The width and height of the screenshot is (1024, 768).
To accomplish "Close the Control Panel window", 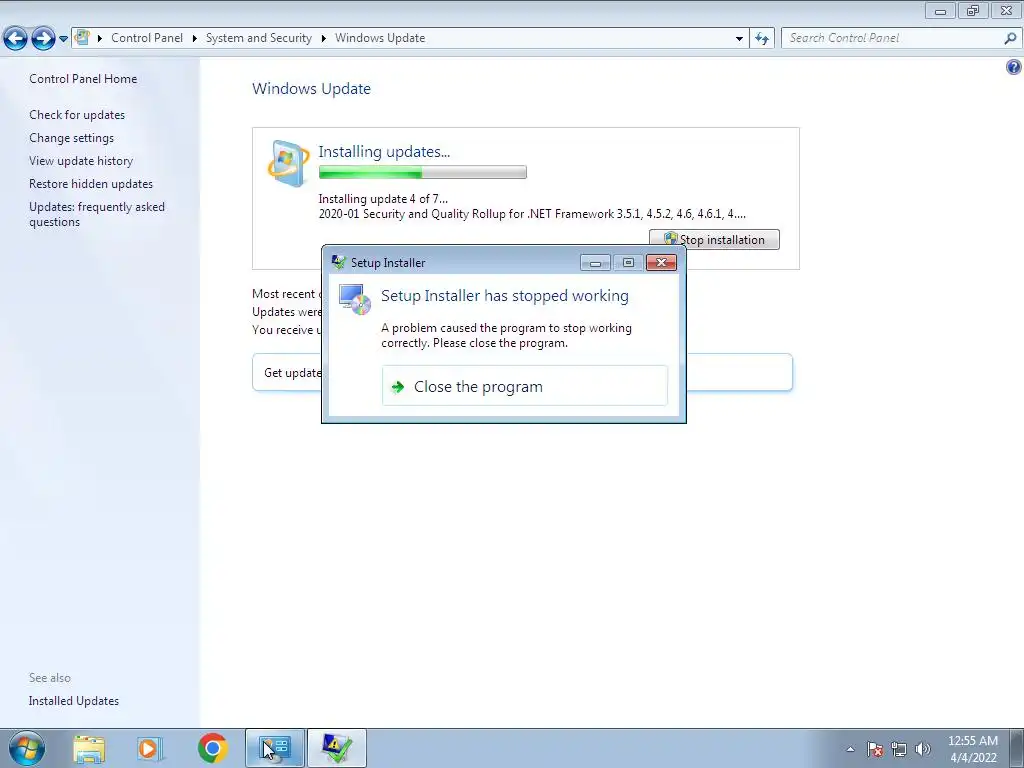I will [1006, 10].
